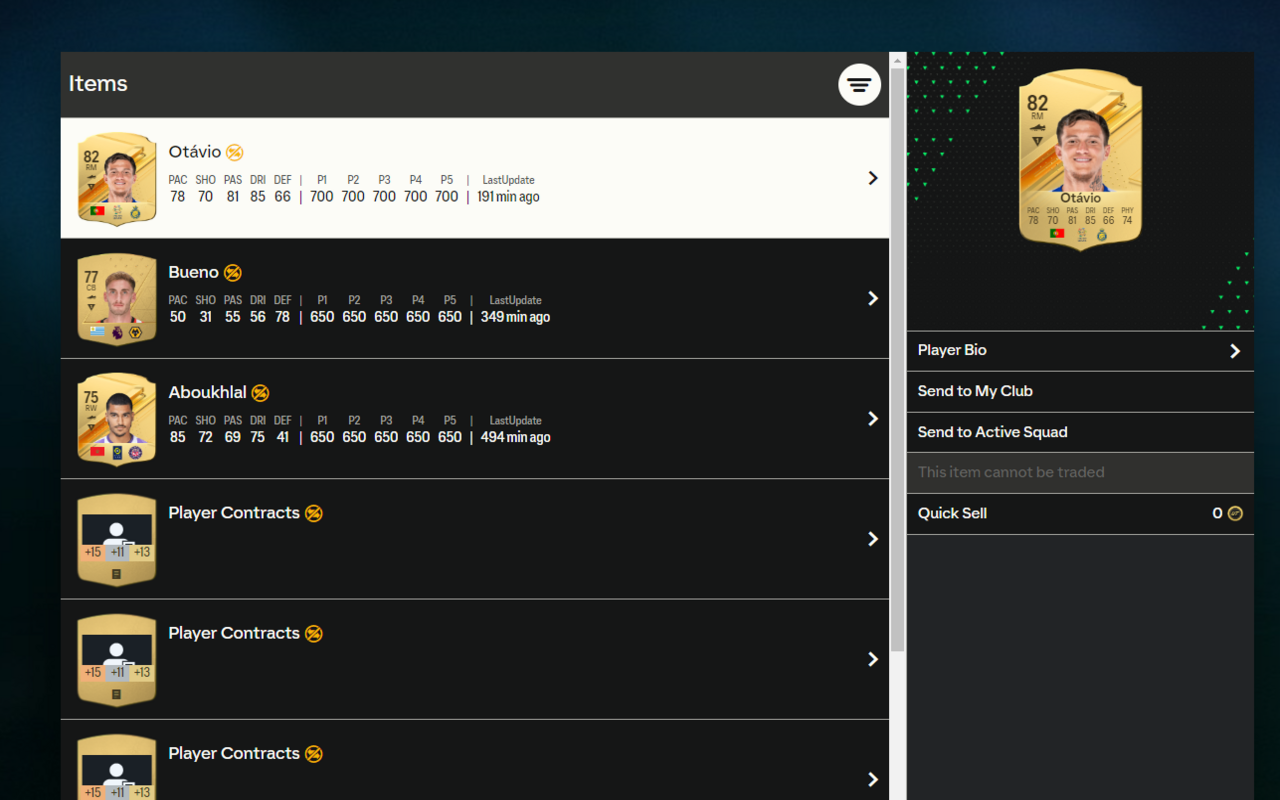Select the Otávio 82 card thumbnail in list
This screenshot has width=1280, height=800.
pyautogui.click(x=117, y=179)
